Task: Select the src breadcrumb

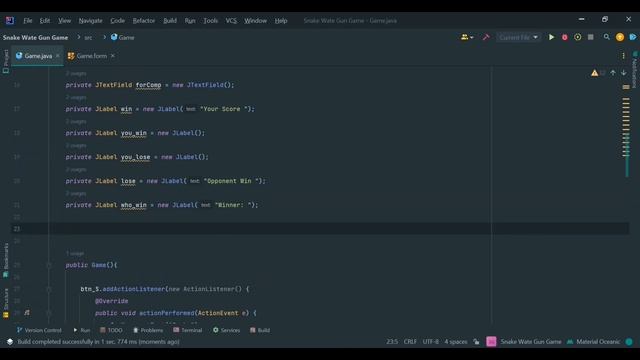Action: 88,38
